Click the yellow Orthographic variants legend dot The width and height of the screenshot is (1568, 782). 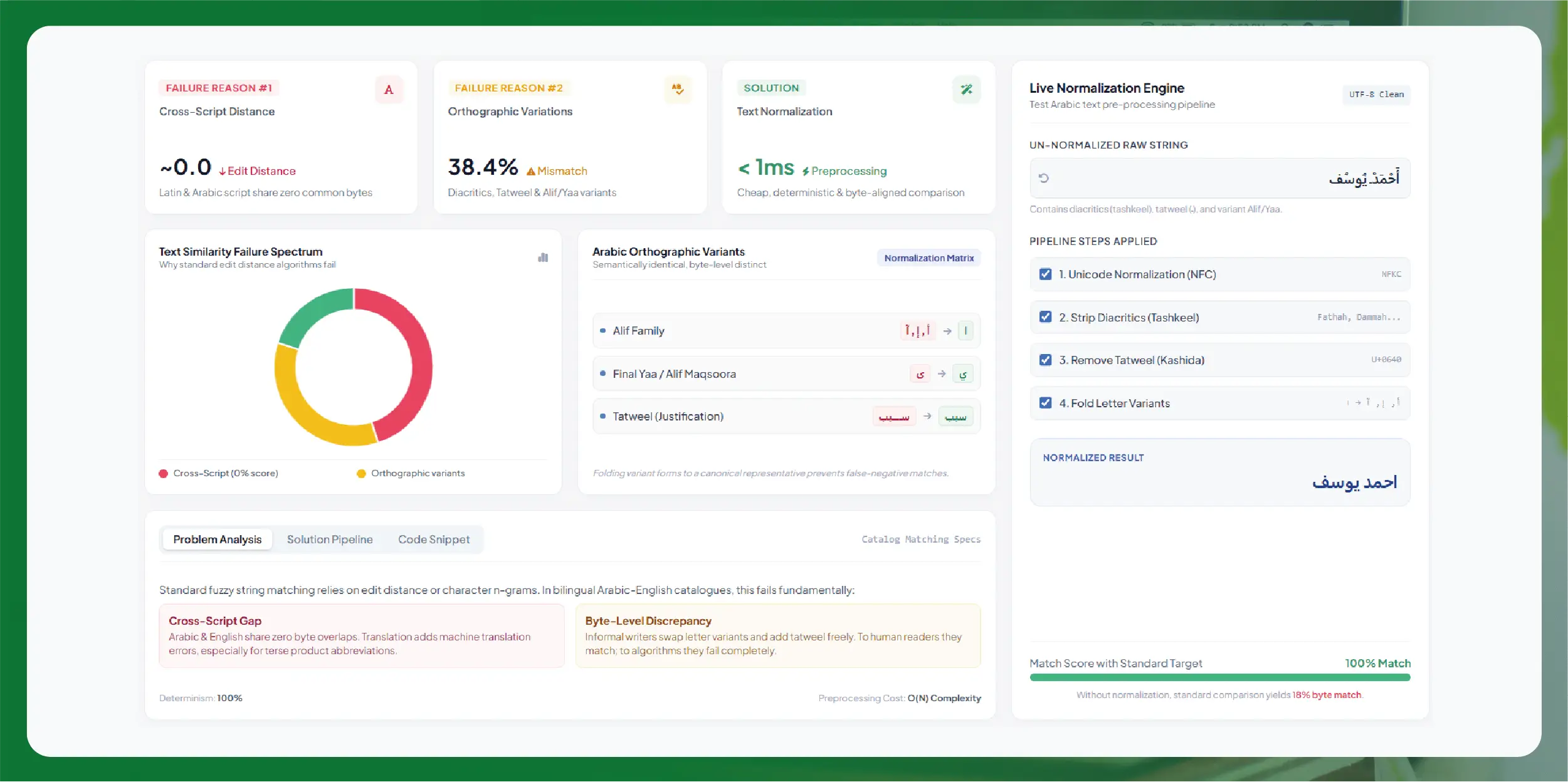click(361, 474)
